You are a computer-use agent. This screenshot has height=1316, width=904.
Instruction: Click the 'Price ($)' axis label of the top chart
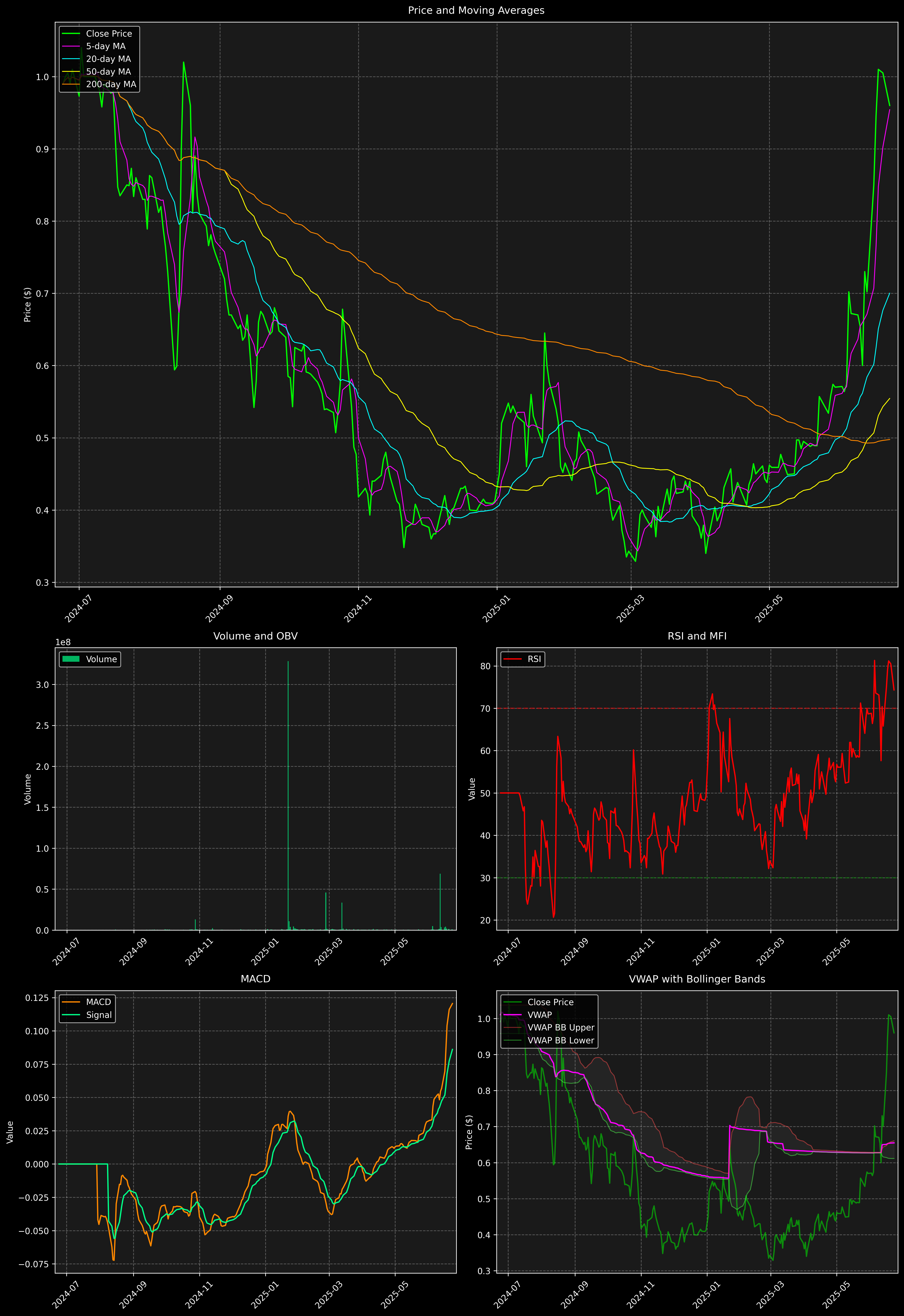pos(27,305)
